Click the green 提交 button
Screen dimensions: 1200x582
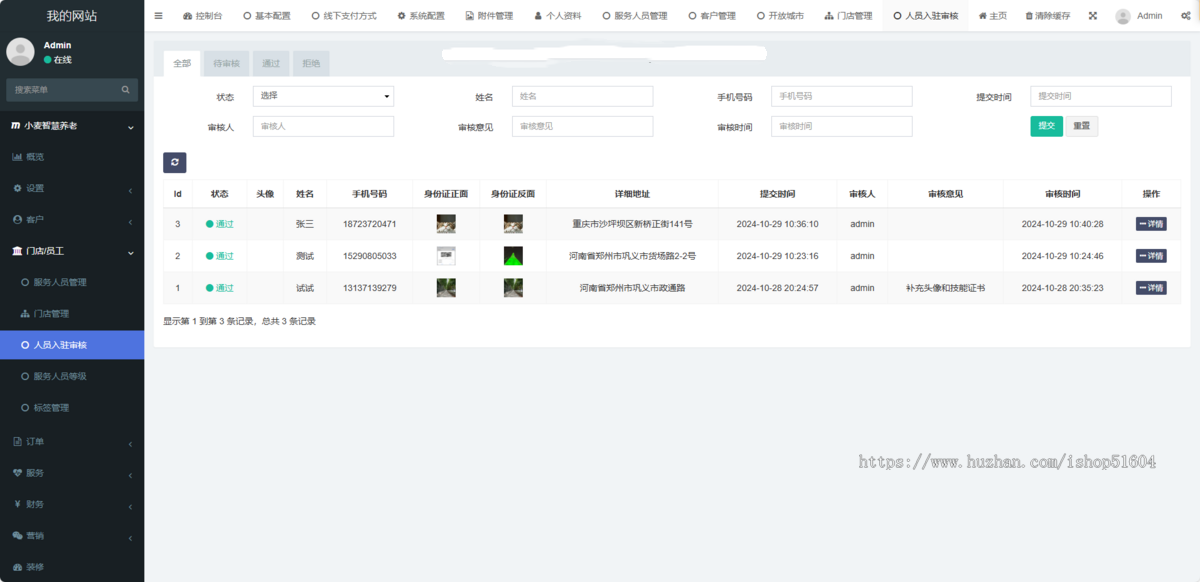pos(1046,126)
